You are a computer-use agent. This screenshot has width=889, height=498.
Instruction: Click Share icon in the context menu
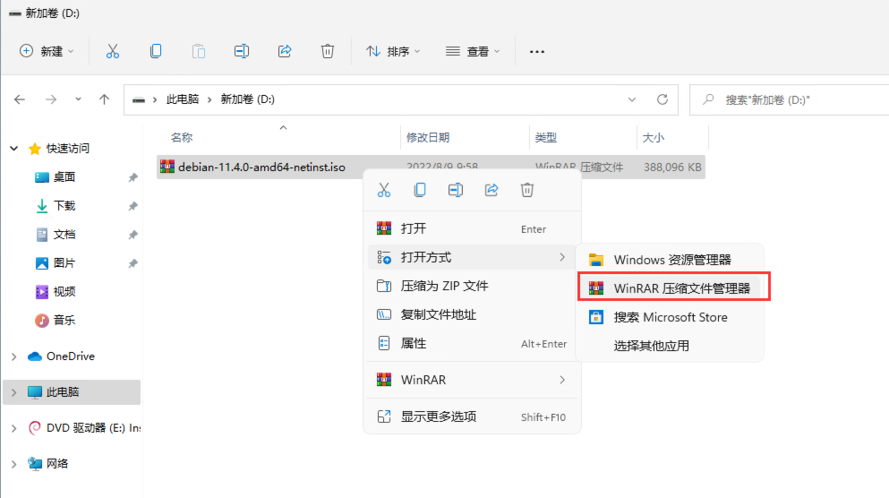coord(492,190)
